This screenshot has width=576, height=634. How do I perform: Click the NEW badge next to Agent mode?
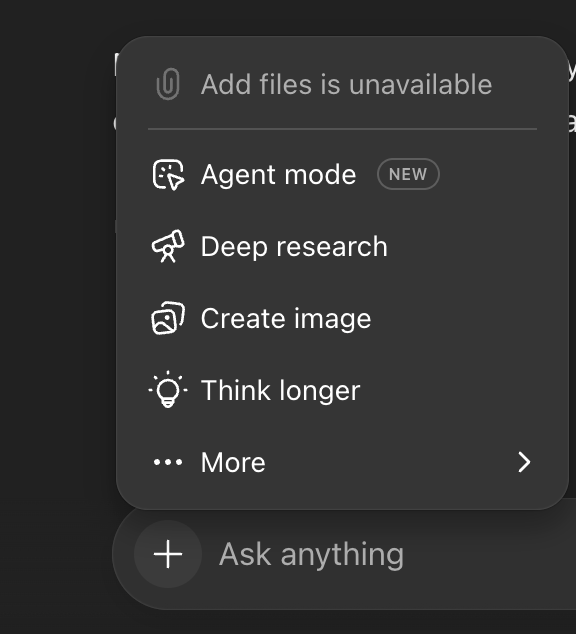click(x=408, y=174)
